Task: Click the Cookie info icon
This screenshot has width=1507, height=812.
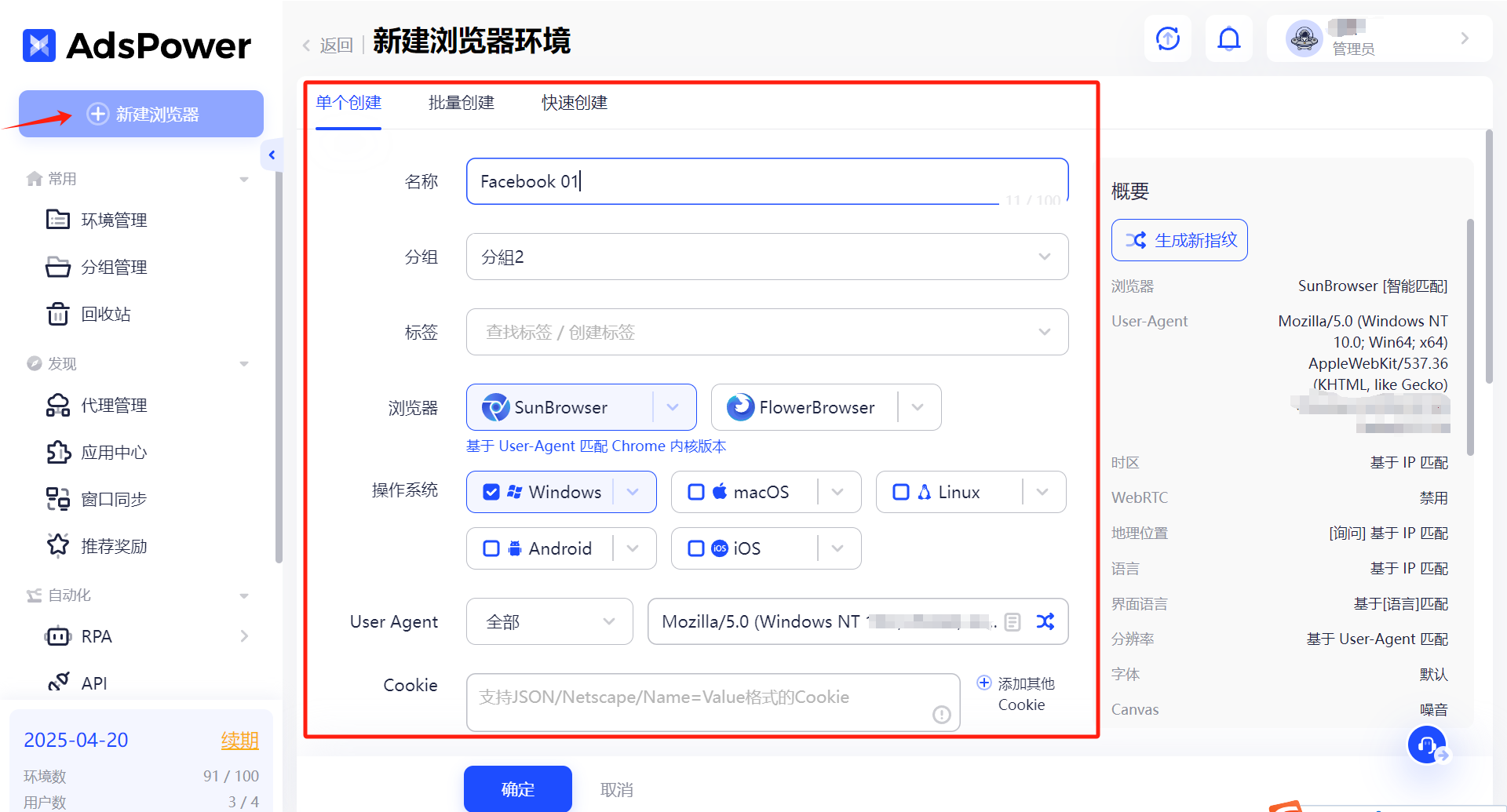Action: (x=942, y=715)
